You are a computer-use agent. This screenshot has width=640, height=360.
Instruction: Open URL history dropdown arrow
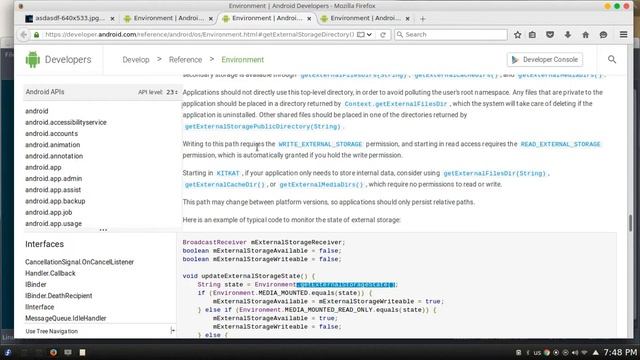(369, 35)
